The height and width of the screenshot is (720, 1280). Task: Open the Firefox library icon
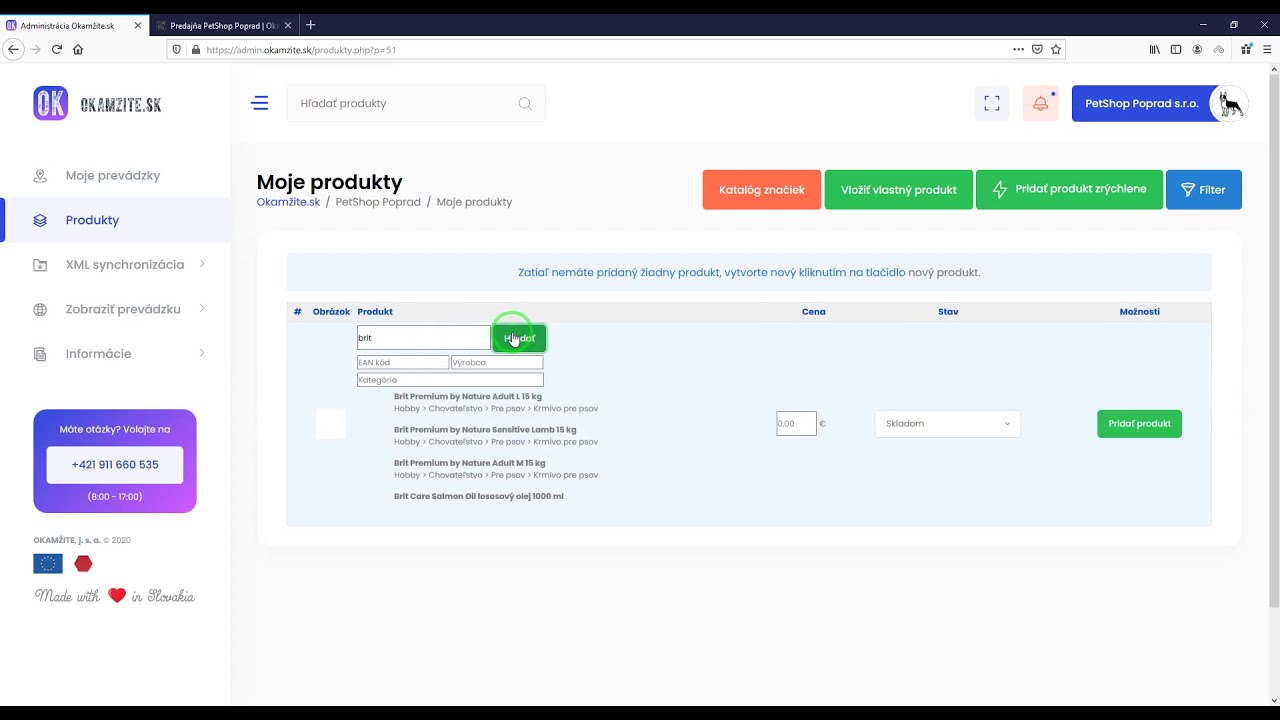point(1155,49)
